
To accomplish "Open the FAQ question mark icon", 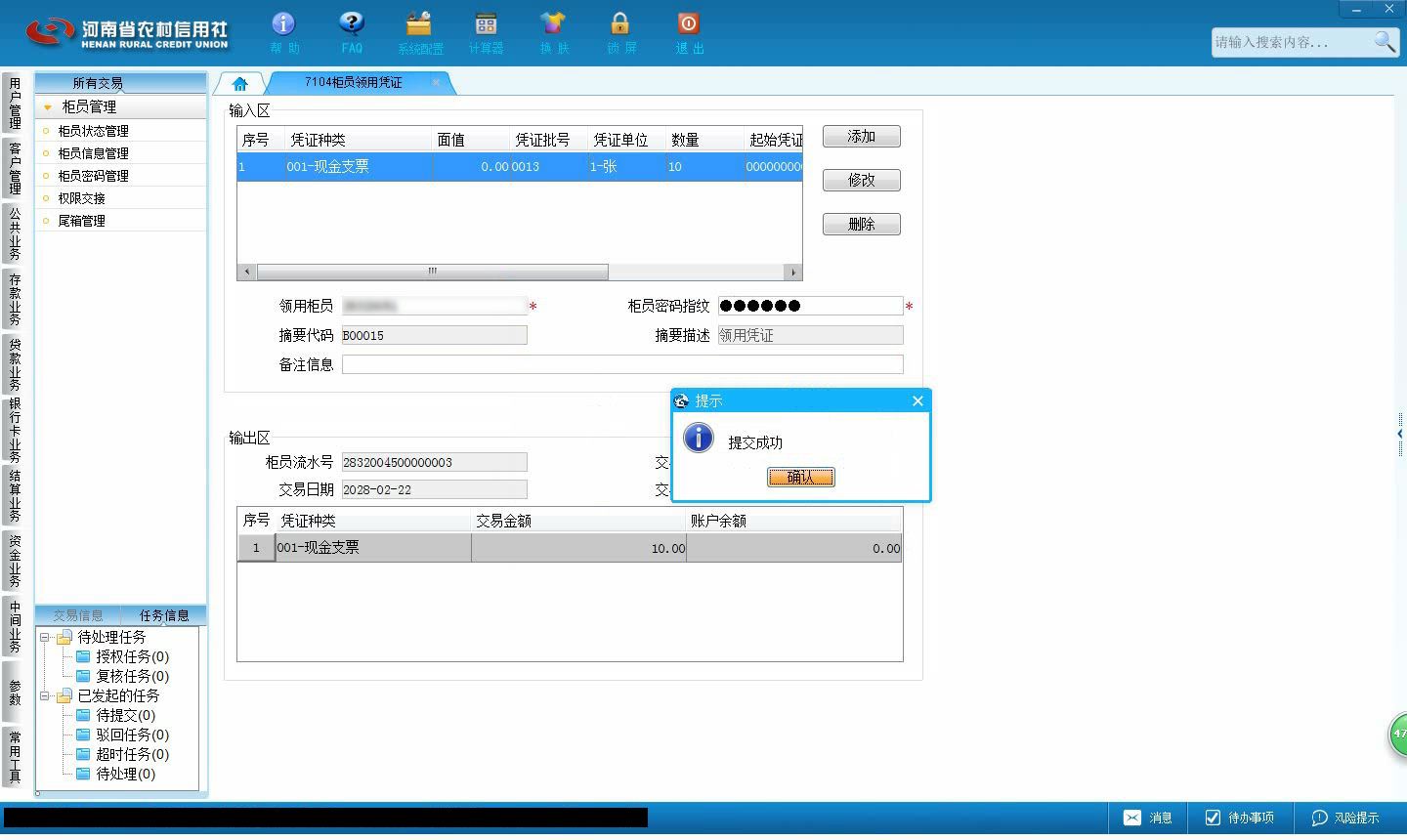I will pos(351,23).
